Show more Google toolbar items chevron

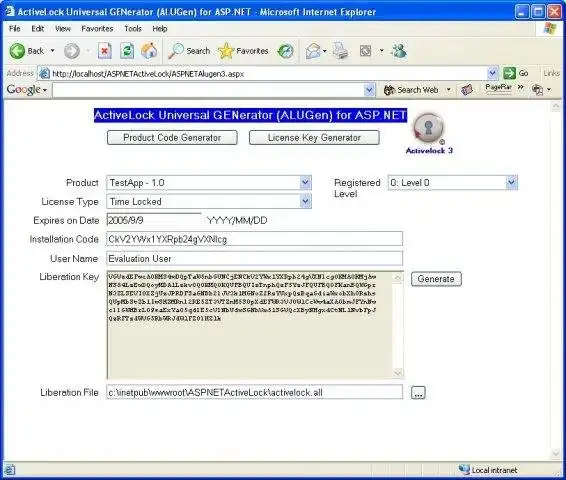tap(521, 87)
